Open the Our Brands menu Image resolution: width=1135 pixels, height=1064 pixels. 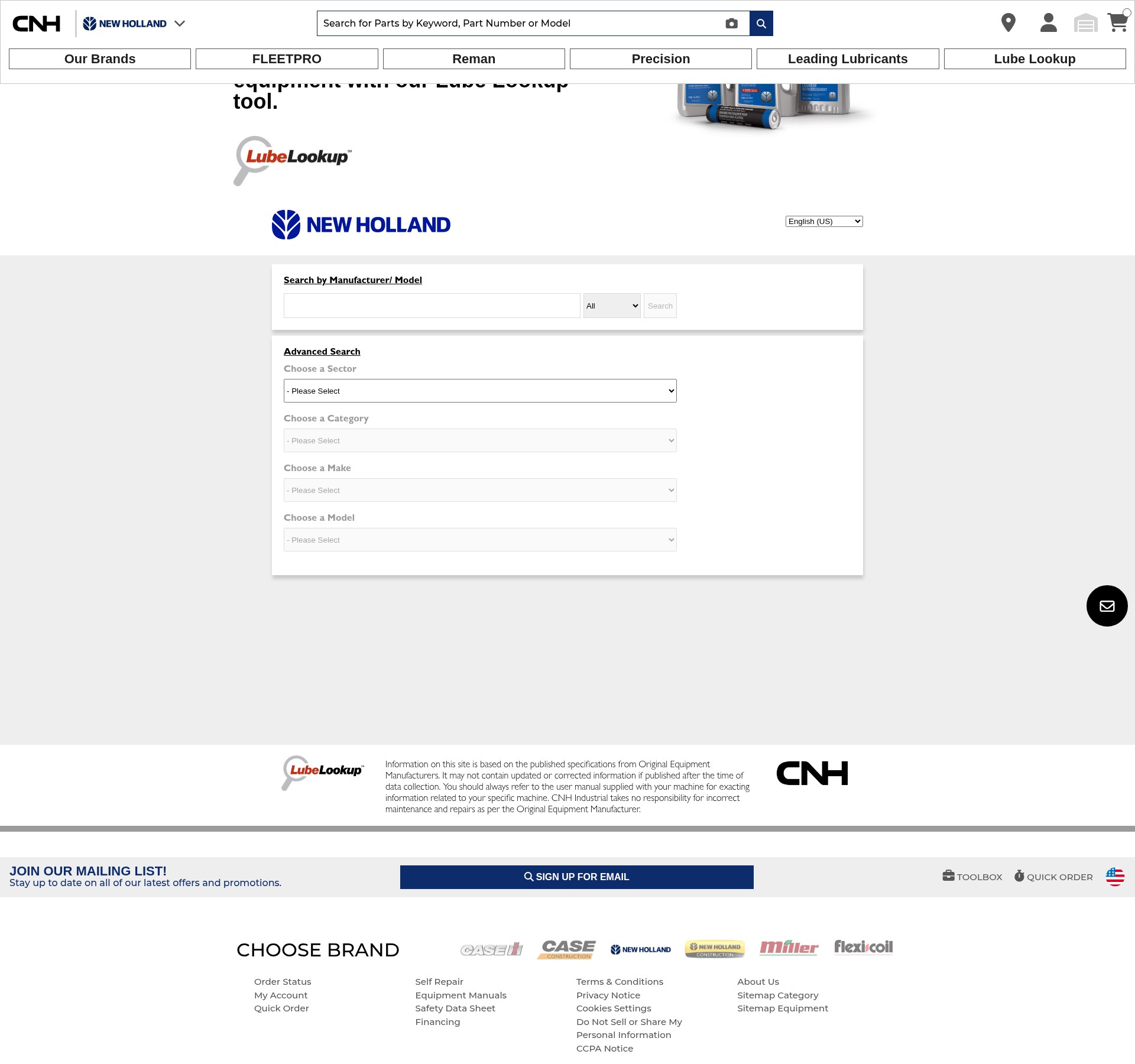tap(100, 59)
